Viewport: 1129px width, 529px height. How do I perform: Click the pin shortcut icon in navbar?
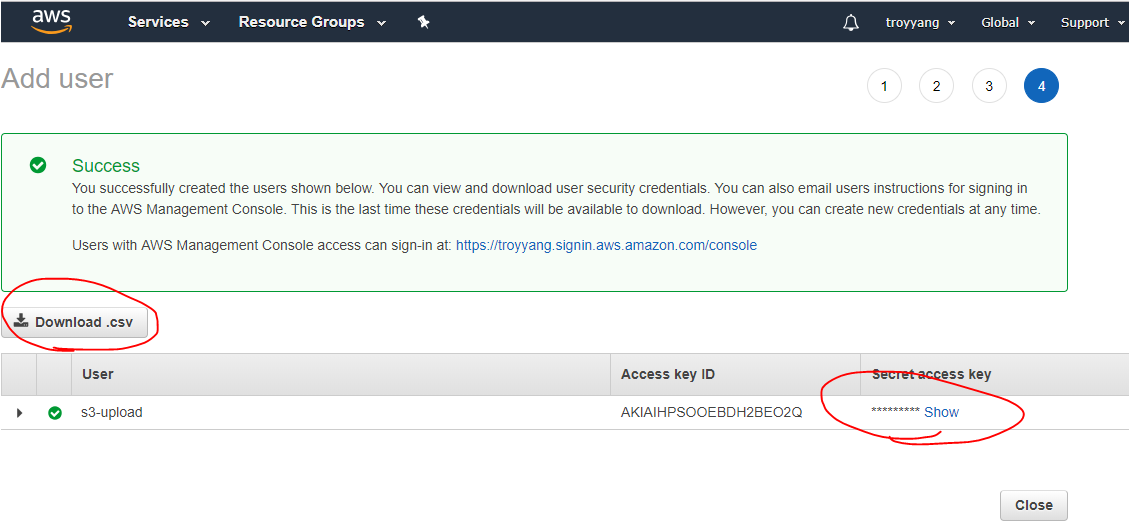click(423, 22)
